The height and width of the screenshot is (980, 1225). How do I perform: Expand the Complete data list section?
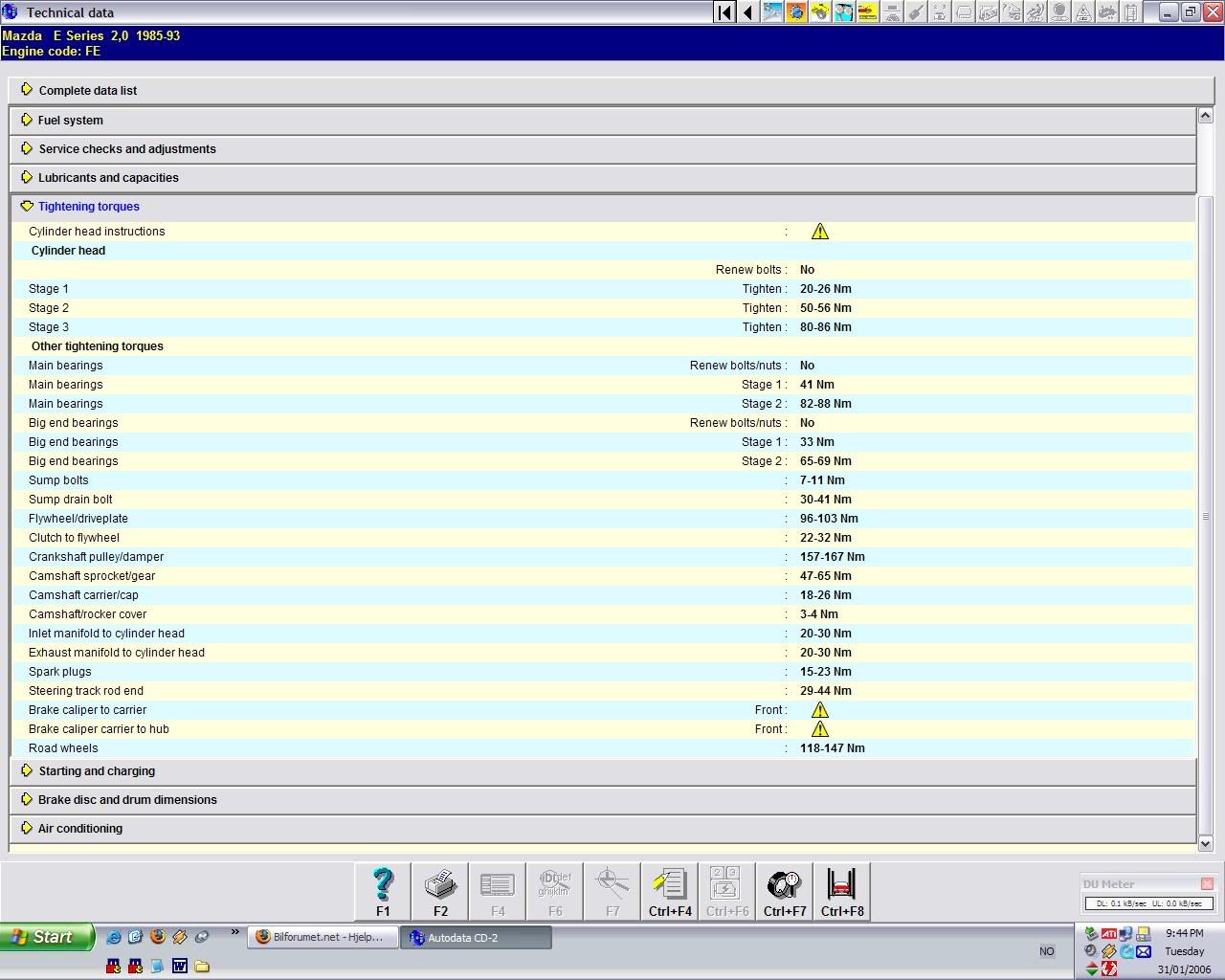[87, 91]
